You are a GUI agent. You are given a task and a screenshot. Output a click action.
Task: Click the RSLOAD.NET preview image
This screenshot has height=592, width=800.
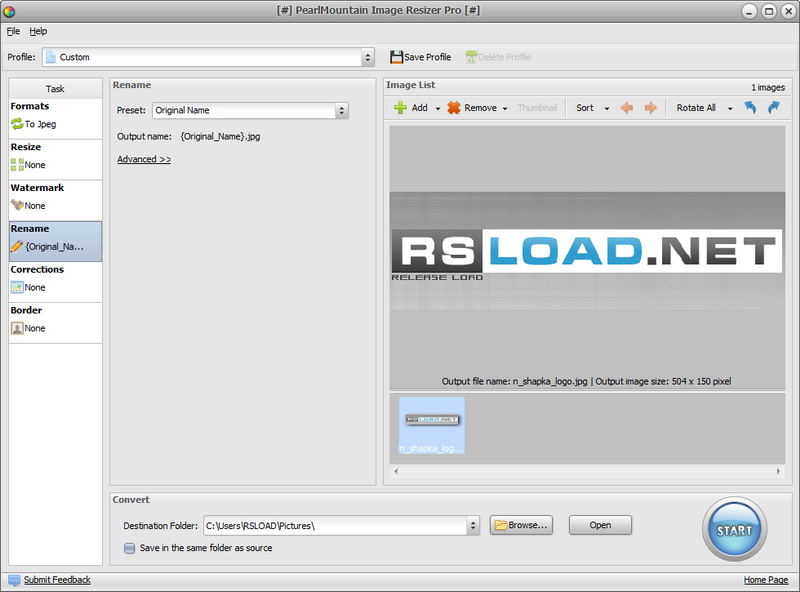(x=587, y=251)
